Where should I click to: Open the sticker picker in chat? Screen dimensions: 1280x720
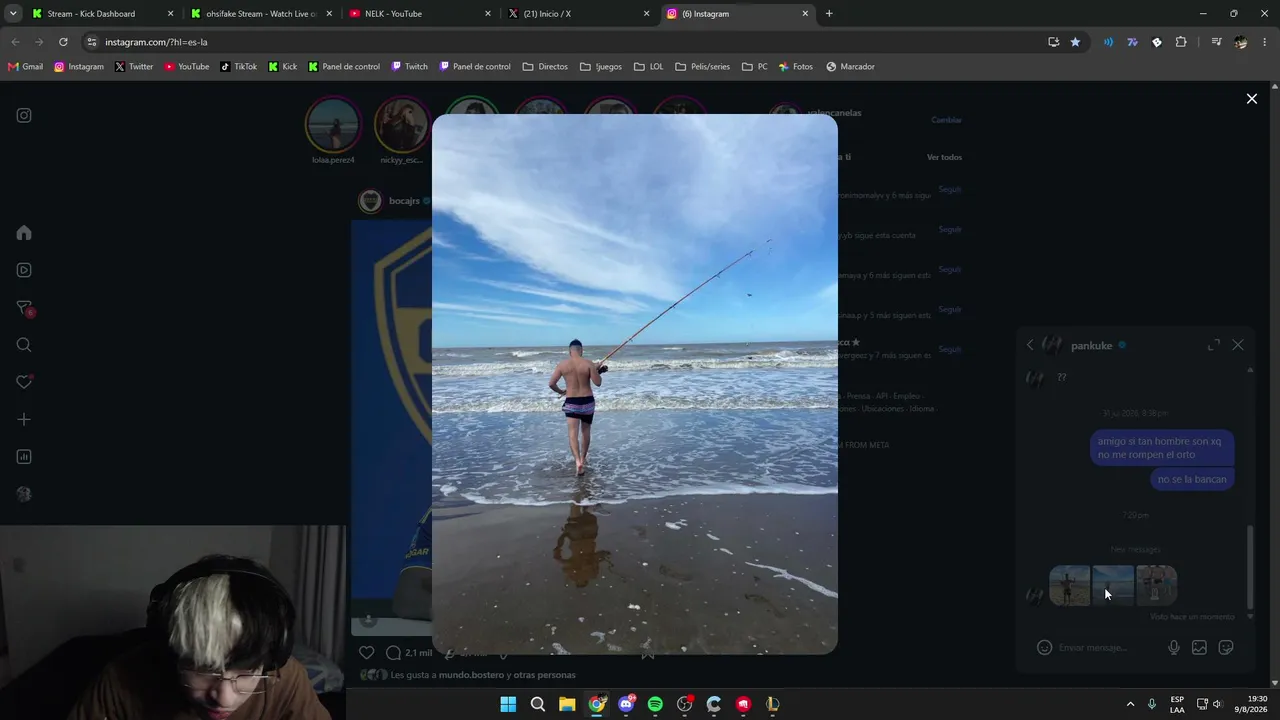pyautogui.click(x=1226, y=648)
